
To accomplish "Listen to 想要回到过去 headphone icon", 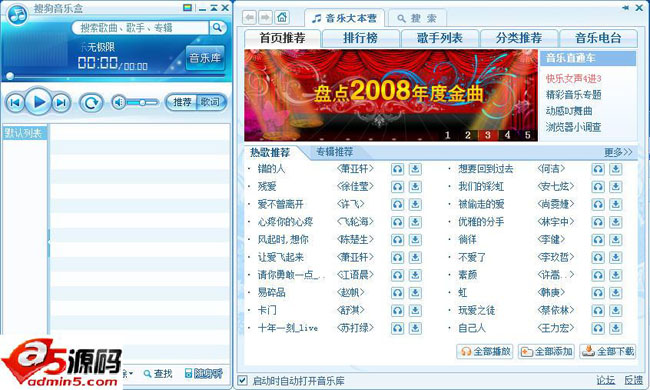I will (598, 169).
